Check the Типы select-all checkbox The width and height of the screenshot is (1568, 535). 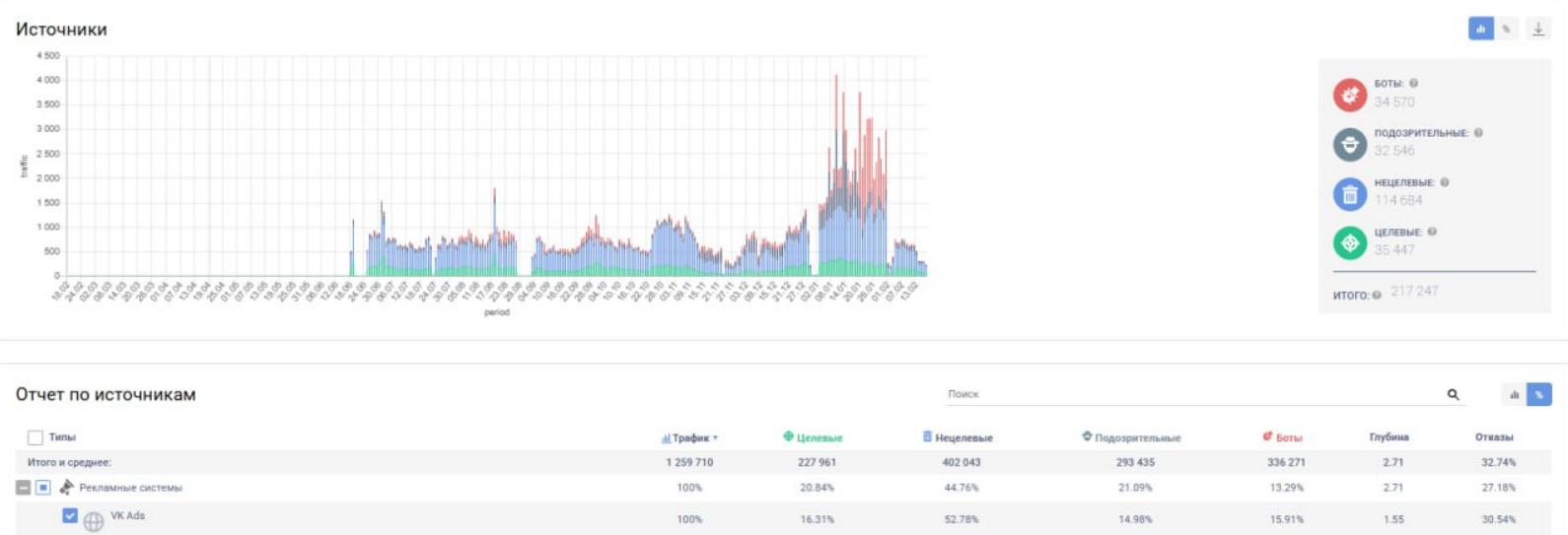pyautogui.click(x=36, y=437)
